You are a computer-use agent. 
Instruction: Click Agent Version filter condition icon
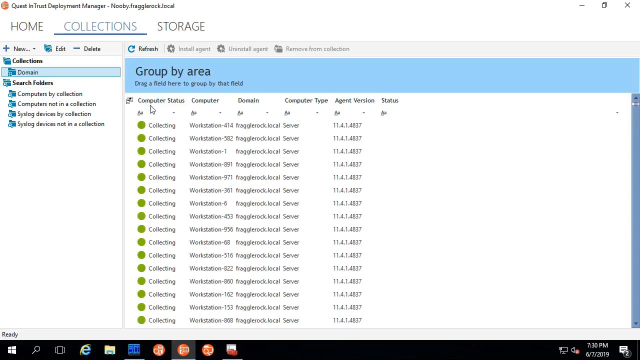tap(337, 113)
